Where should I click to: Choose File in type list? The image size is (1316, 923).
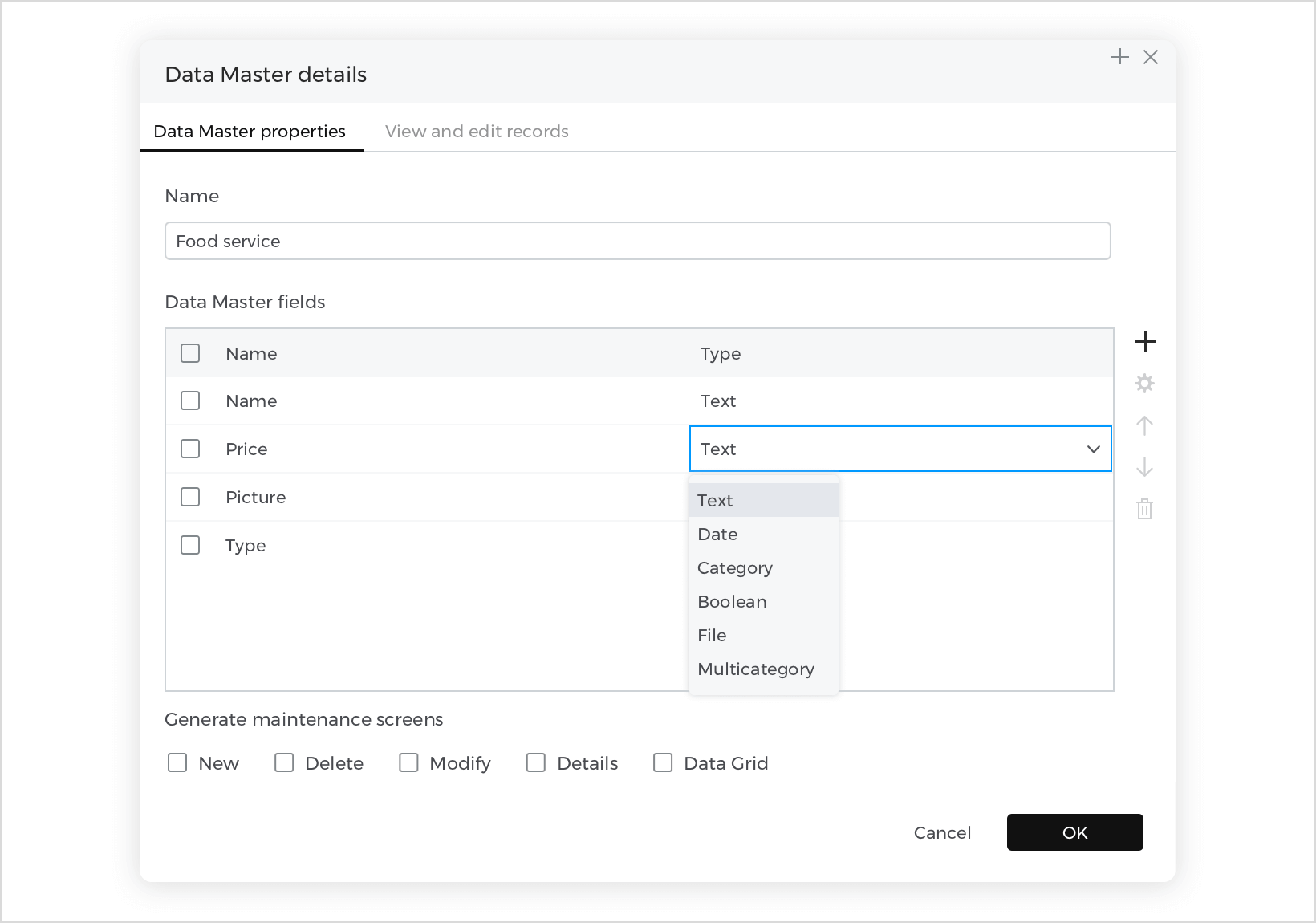point(764,635)
